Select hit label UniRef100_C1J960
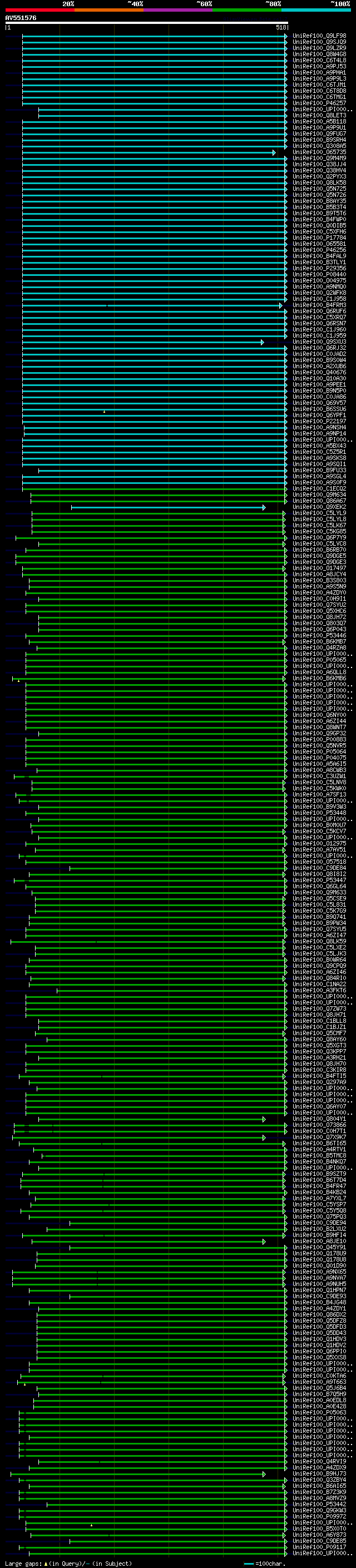This screenshot has height=1568, width=356. [x=319, y=329]
